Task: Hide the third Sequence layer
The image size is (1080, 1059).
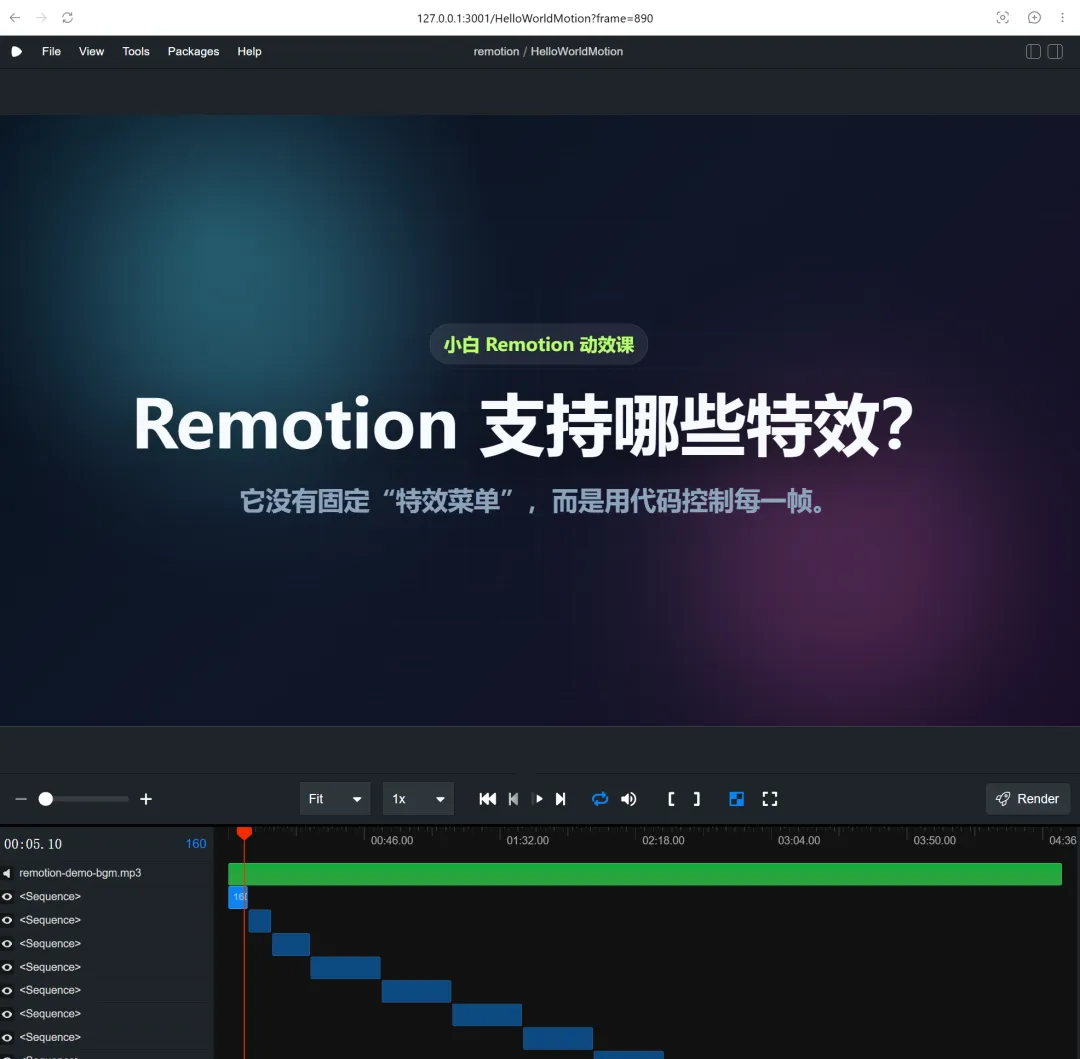Action: point(7,943)
